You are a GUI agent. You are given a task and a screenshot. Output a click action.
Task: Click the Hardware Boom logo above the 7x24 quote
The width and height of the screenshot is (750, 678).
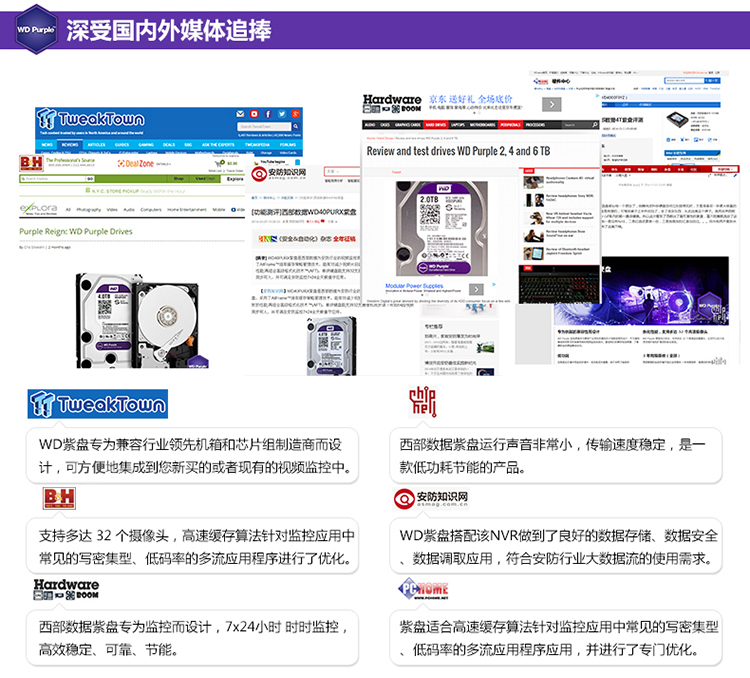pos(66,589)
